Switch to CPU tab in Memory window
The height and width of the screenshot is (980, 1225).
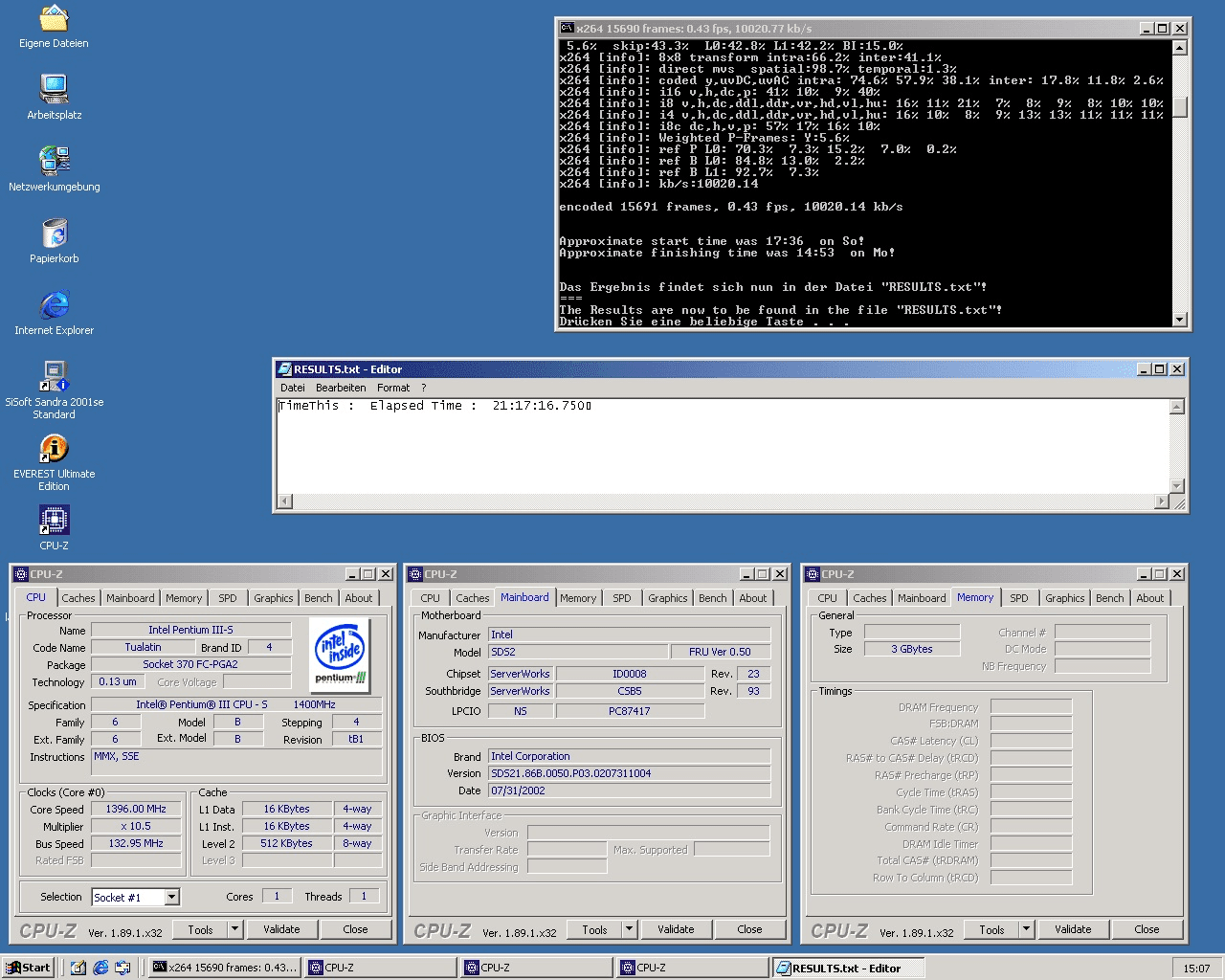[828, 598]
